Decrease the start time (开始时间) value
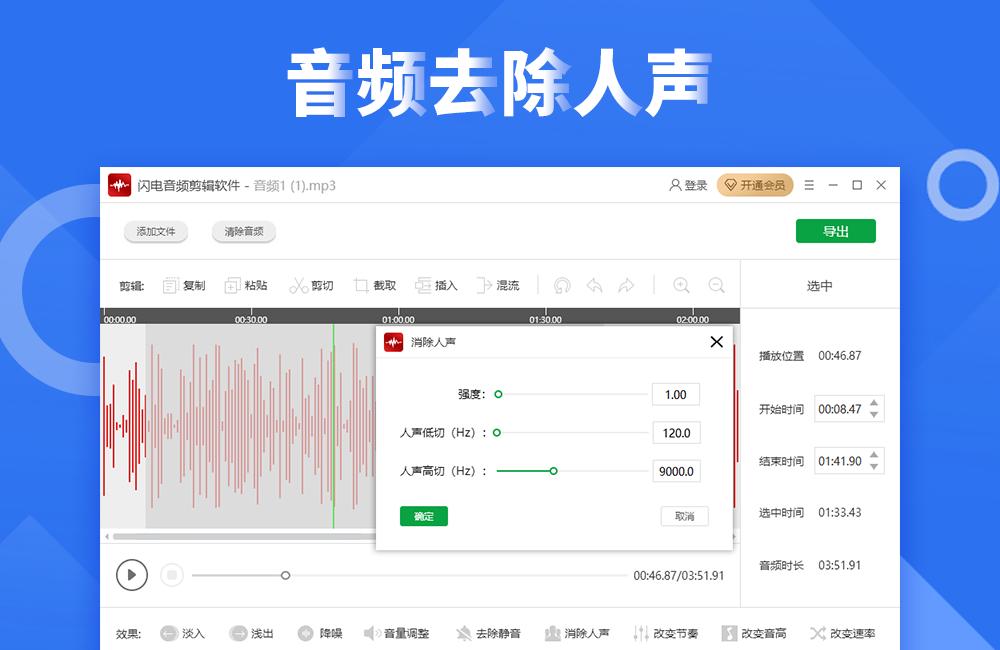Screen dimensions: 1000x650 874,415
